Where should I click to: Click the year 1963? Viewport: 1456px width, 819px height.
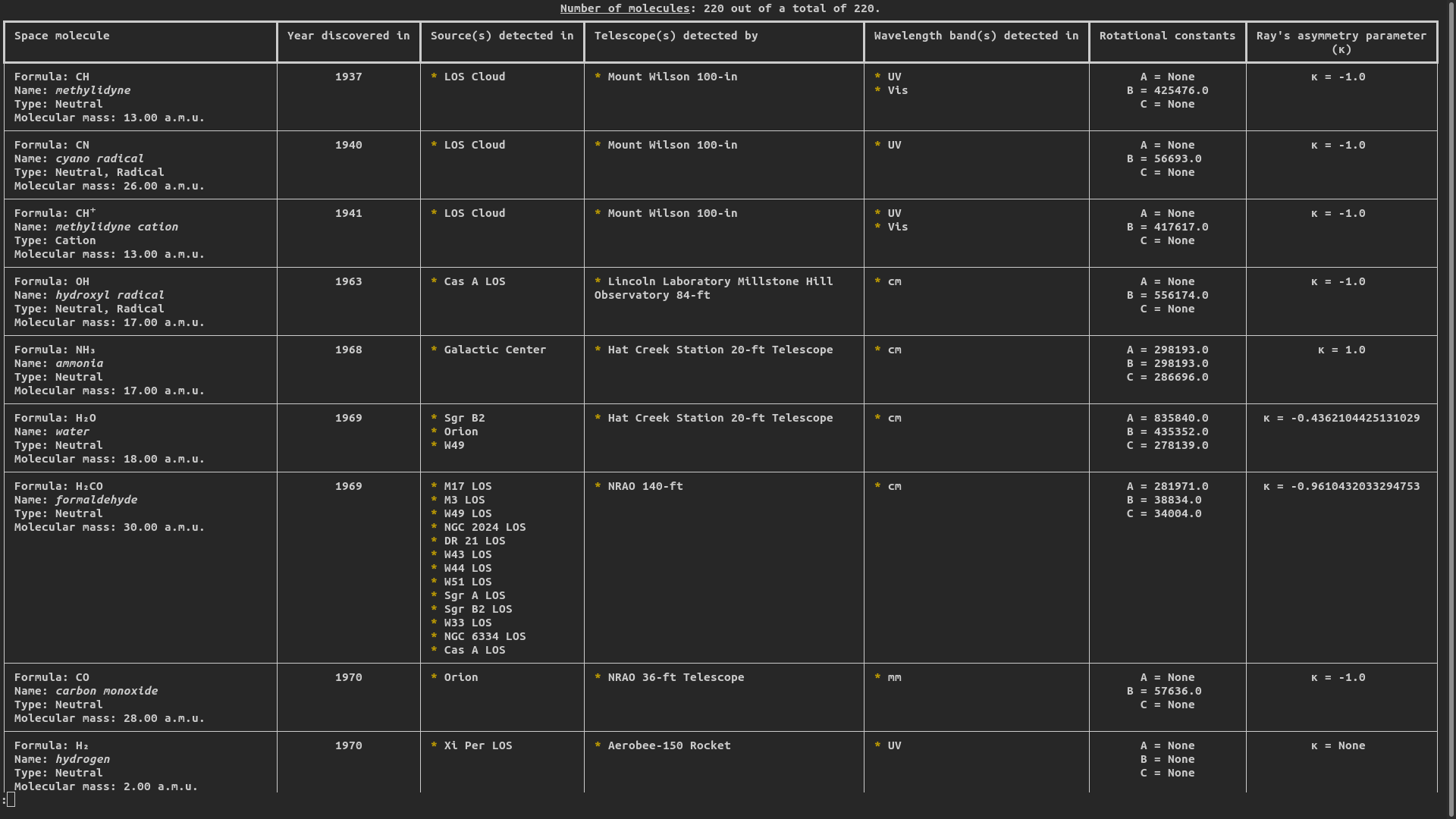[348, 281]
